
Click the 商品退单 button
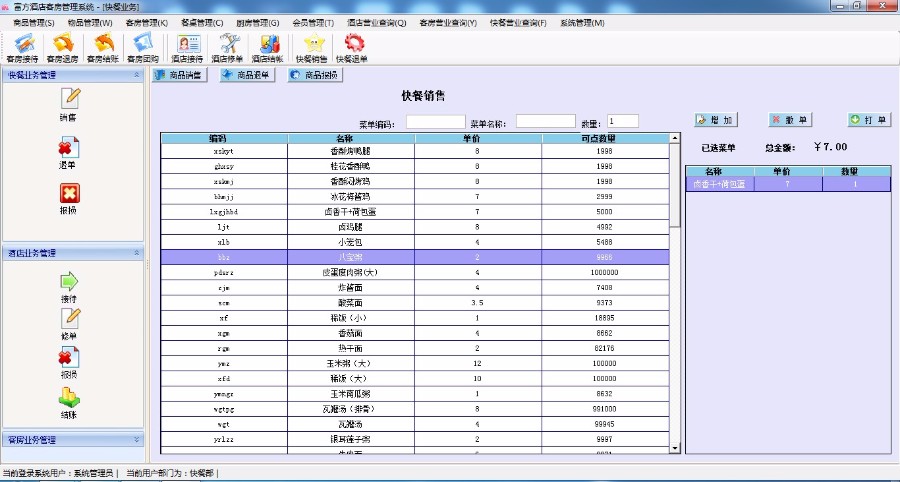click(247, 75)
